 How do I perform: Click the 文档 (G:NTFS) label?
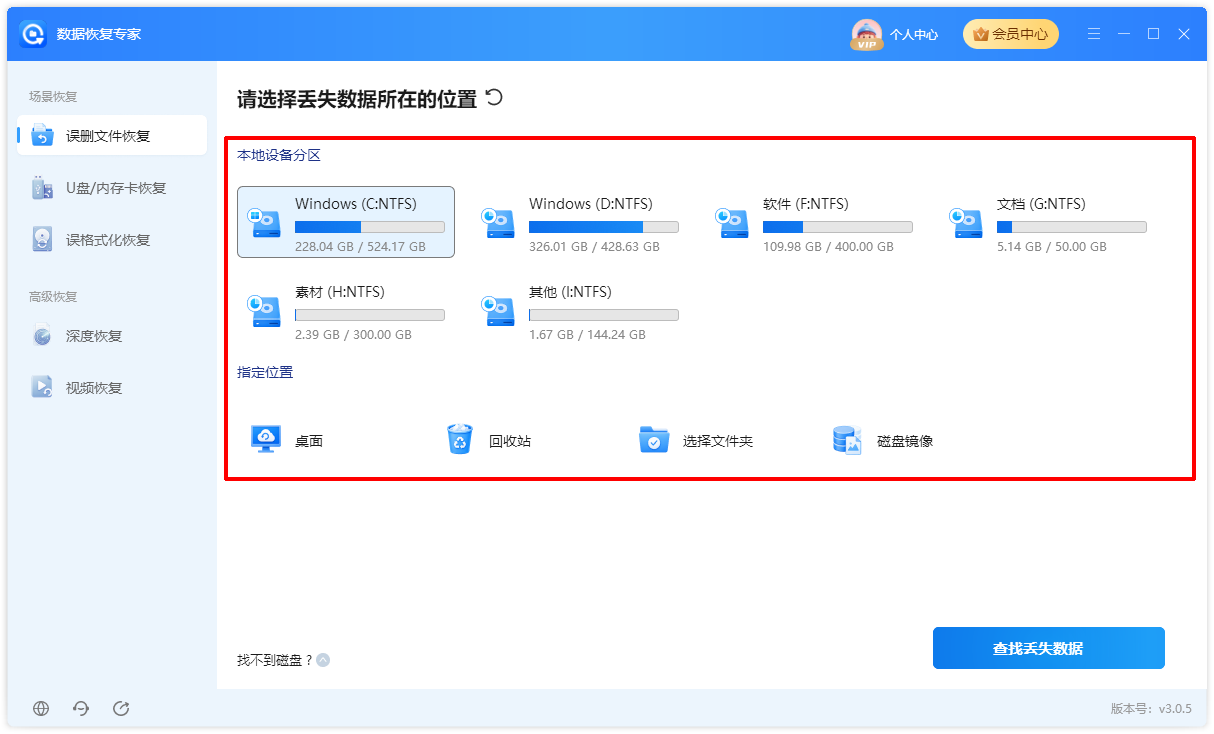point(1040,204)
